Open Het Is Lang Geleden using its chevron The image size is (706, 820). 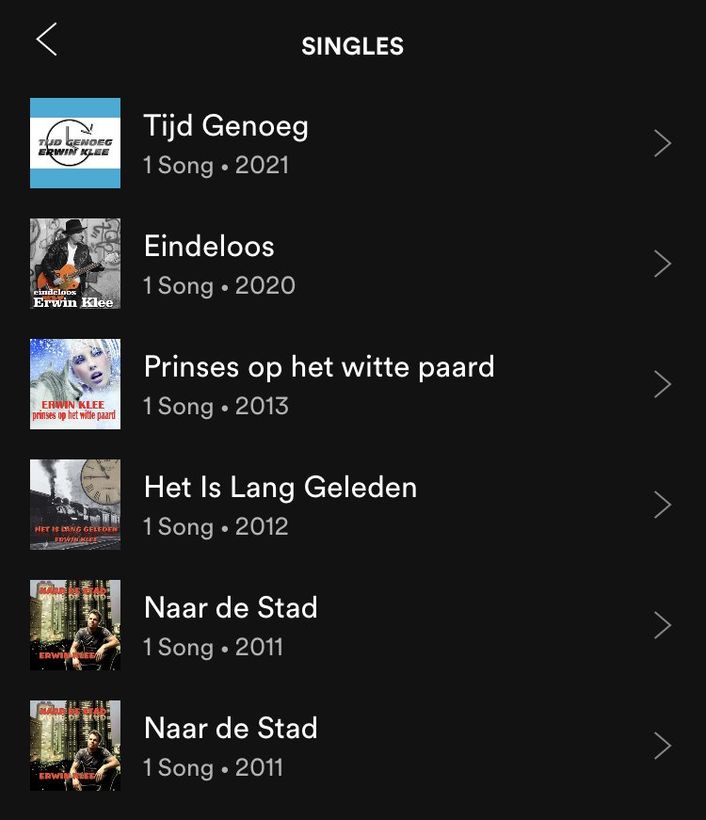(663, 505)
